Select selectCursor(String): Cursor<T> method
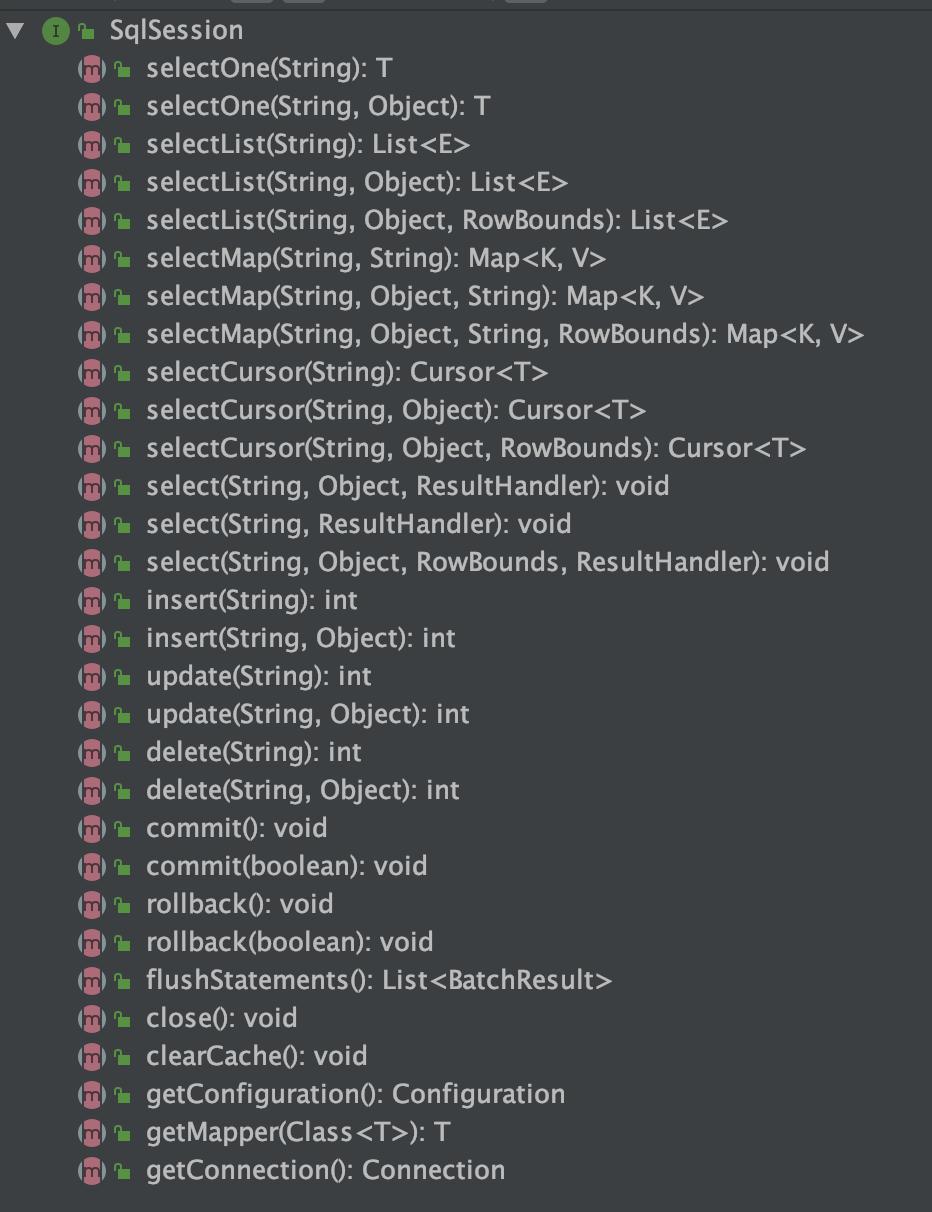932x1212 pixels. coord(346,373)
